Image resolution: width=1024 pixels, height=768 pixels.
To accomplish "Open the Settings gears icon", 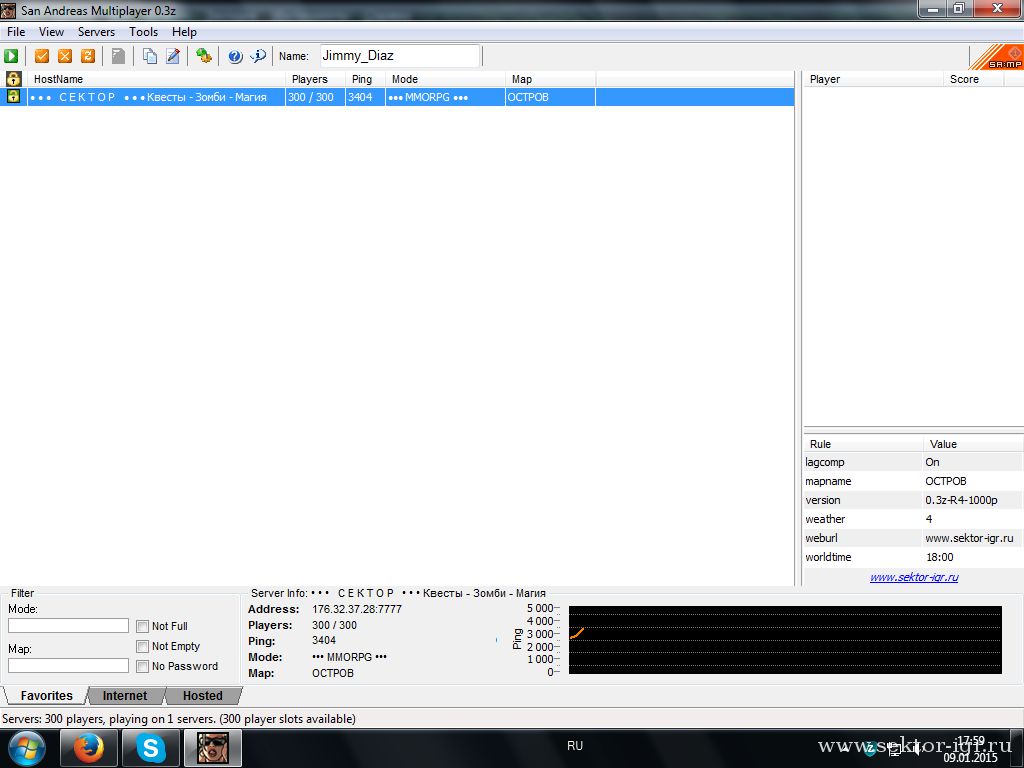I will [x=204, y=56].
